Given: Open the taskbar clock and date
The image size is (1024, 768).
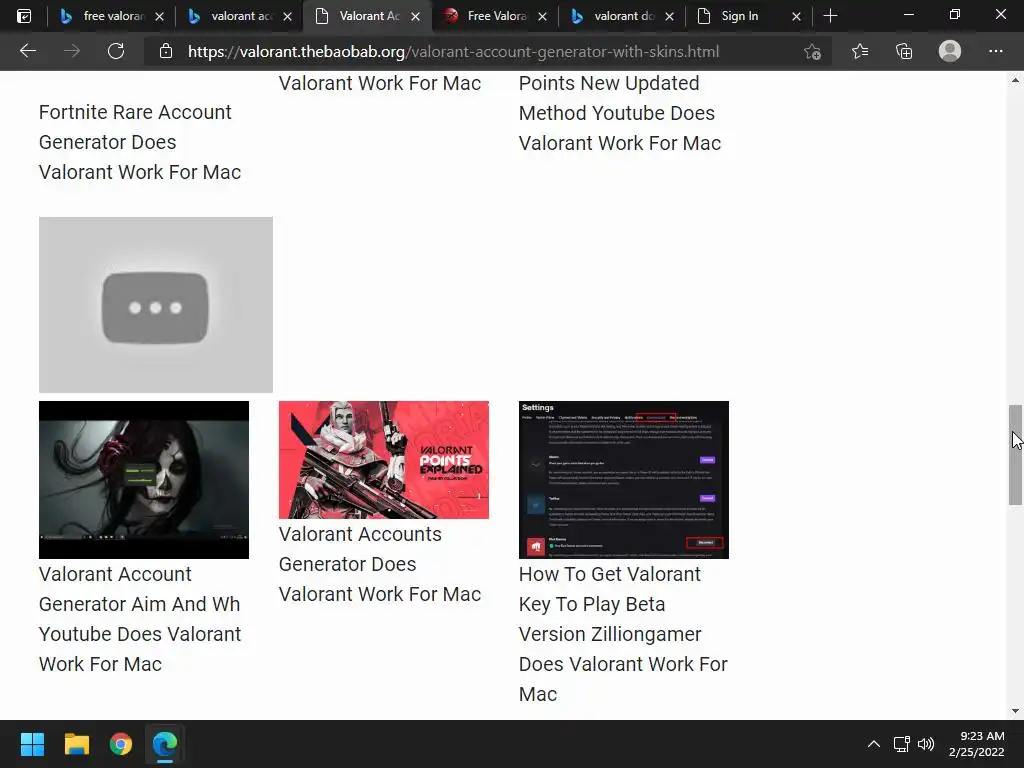Looking at the screenshot, I should coord(976,744).
